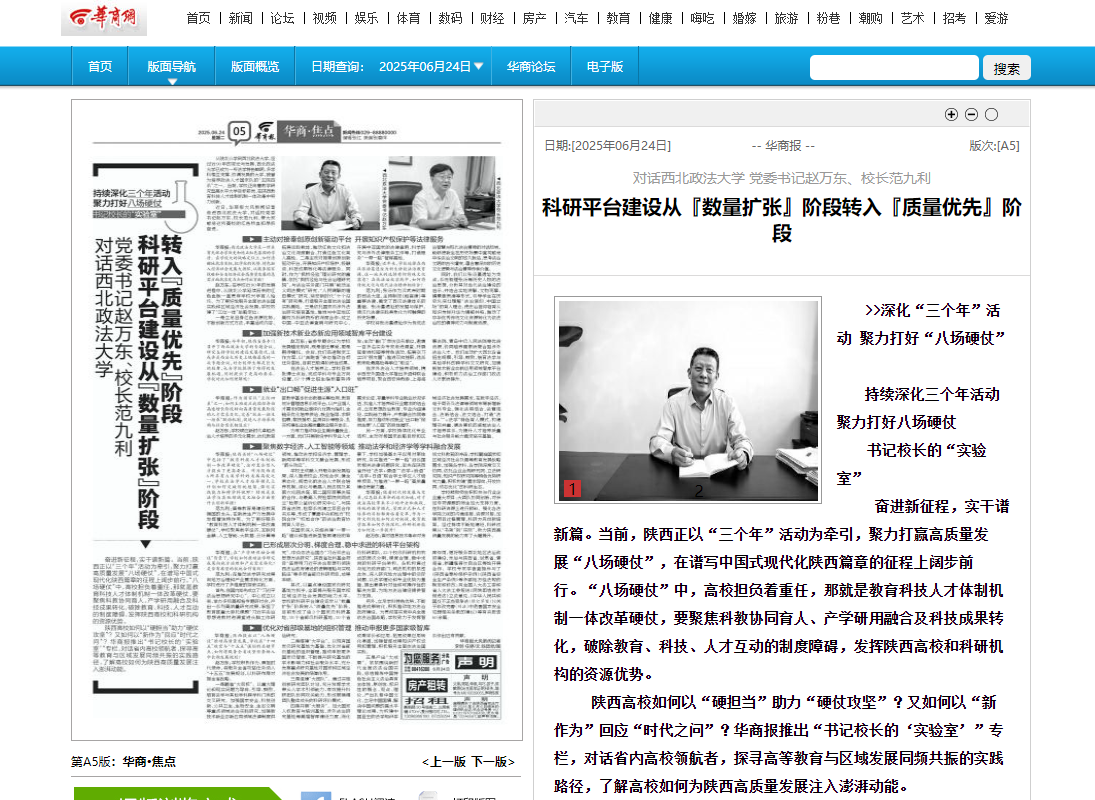Expand the date query dropdown arrow
Image resolution: width=1095 pixels, height=800 pixels.
pyautogui.click(x=478, y=67)
